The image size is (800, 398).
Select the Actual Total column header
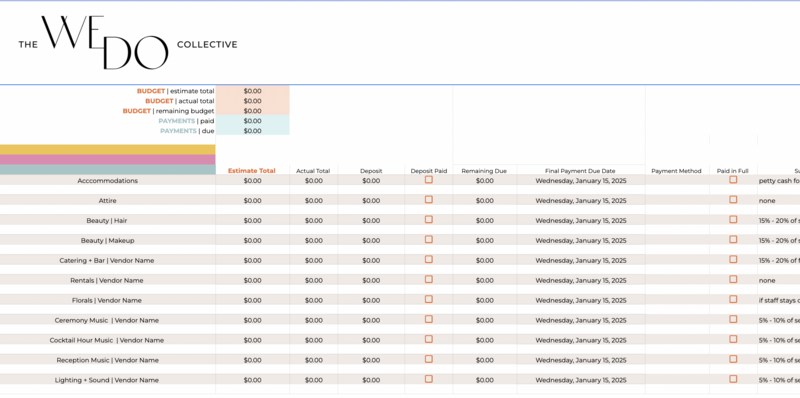pyautogui.click(x=313, y=171)
